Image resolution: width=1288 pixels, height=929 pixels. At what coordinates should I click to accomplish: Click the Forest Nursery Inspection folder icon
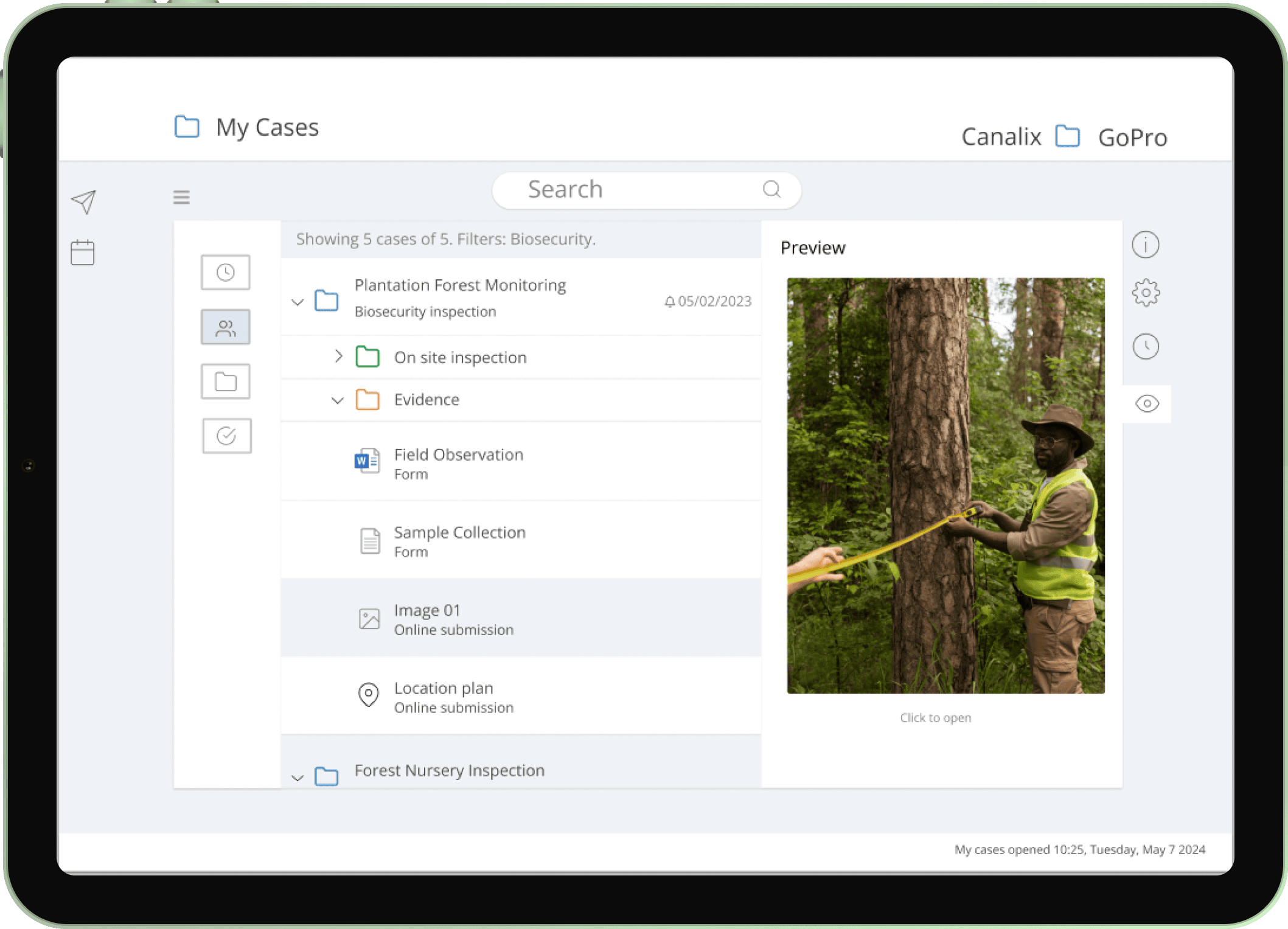click(326, 776)
